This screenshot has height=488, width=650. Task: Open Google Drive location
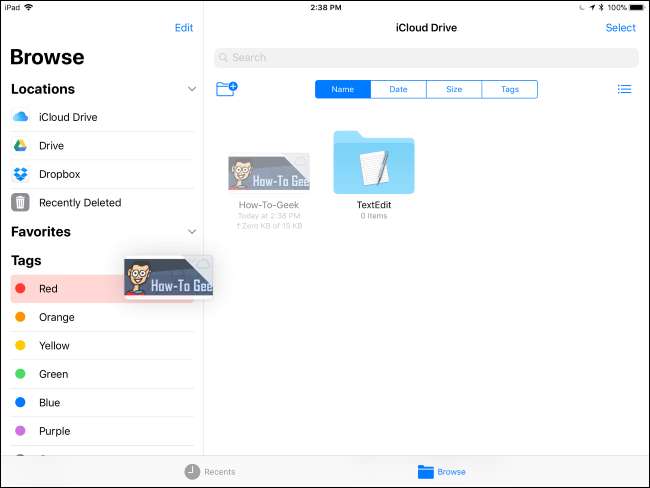coord(51,146)
